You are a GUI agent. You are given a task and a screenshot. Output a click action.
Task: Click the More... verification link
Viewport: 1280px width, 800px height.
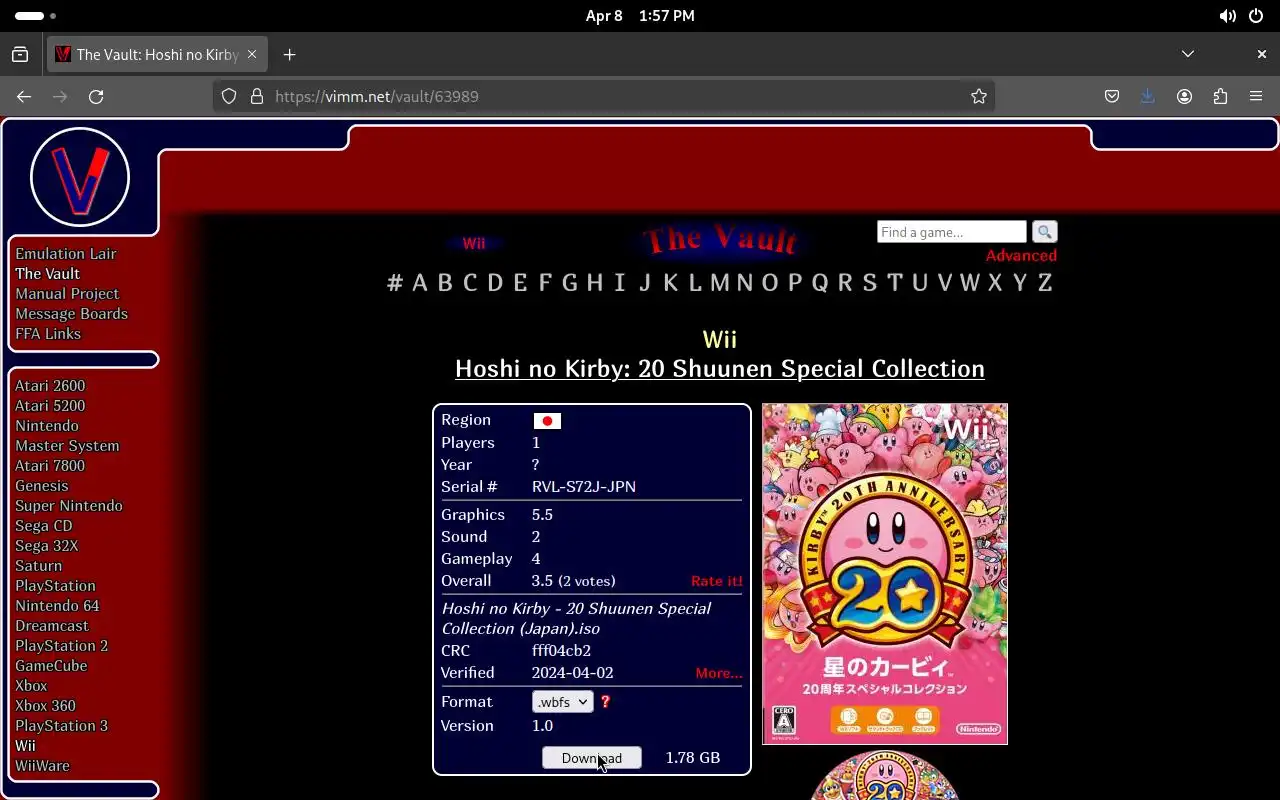(719, 673)
